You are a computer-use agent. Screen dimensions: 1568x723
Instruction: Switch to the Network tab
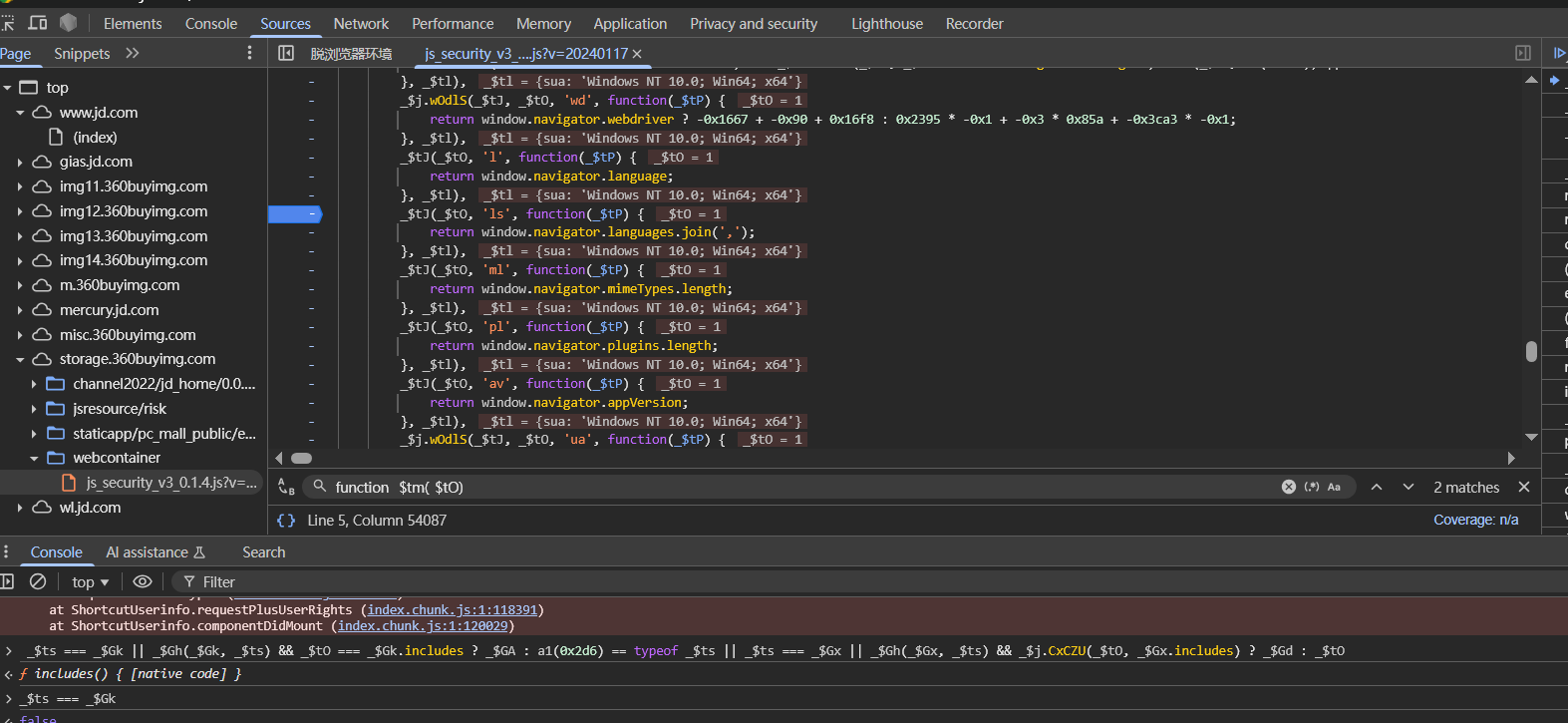point(361,23)
